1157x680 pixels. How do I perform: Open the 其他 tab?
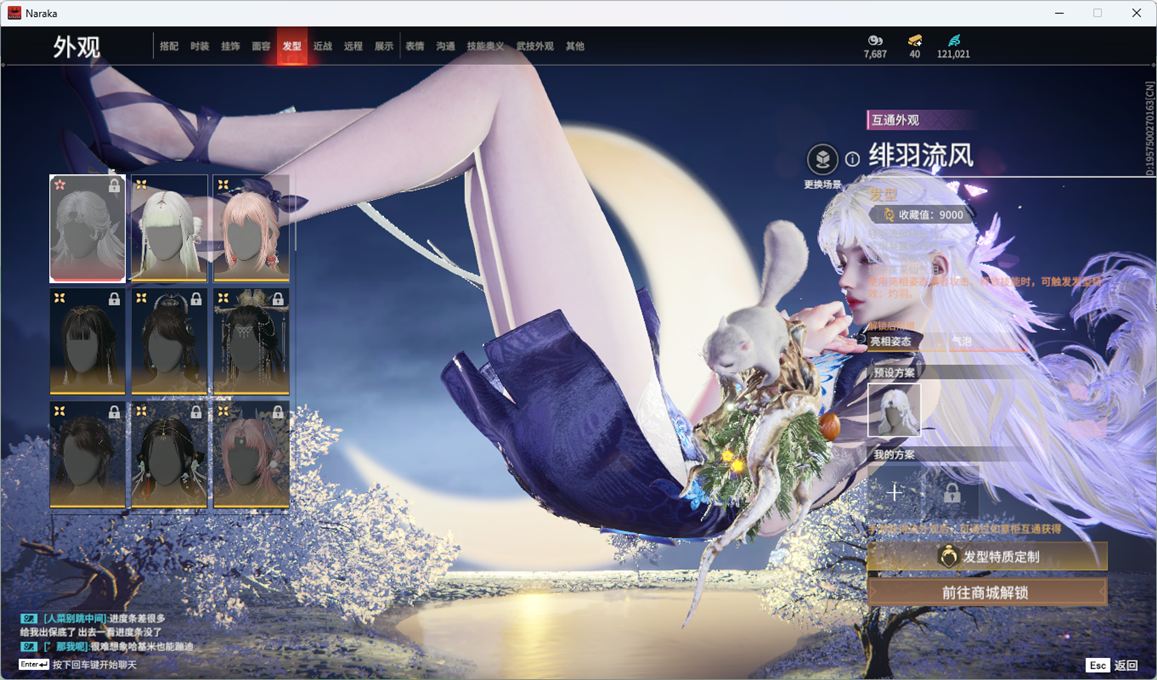pyautogui.click(x=575, y=46)
